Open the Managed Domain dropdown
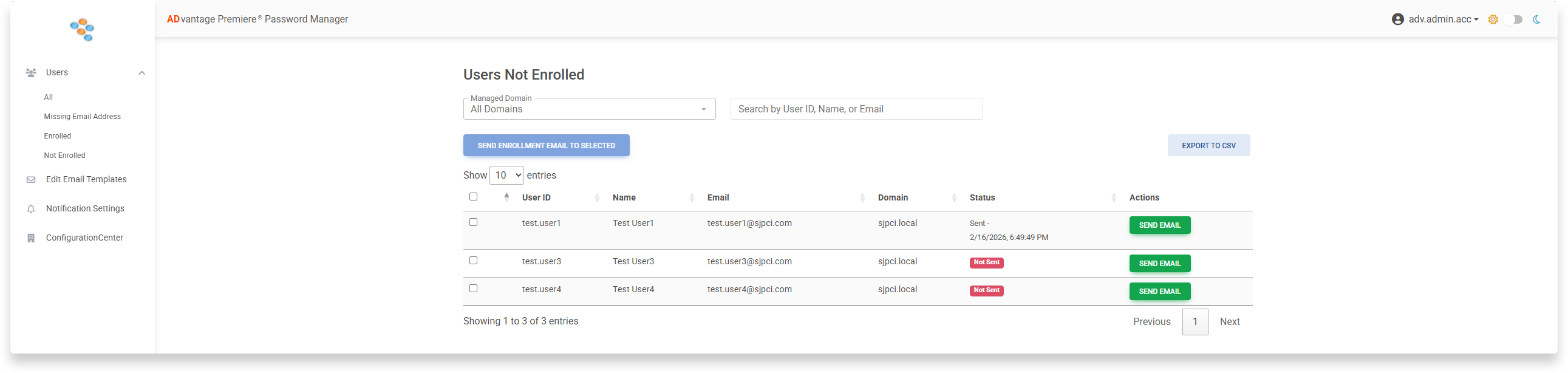Image resolution: width=1568 pixels, height=373 pixels. point(588,109)
